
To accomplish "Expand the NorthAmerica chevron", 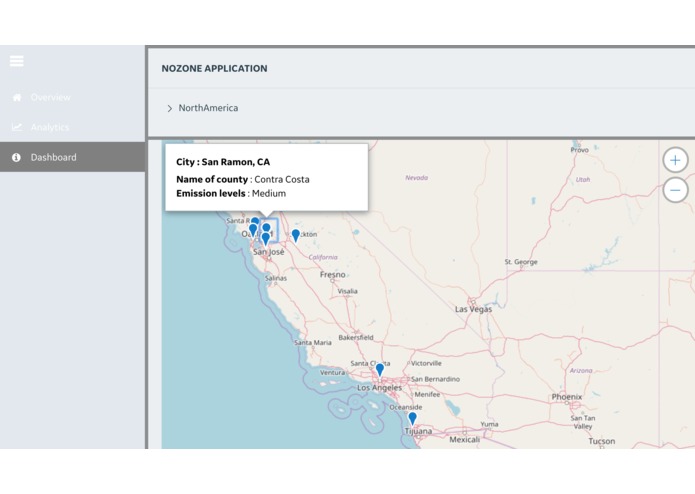I will pos(169,109).
